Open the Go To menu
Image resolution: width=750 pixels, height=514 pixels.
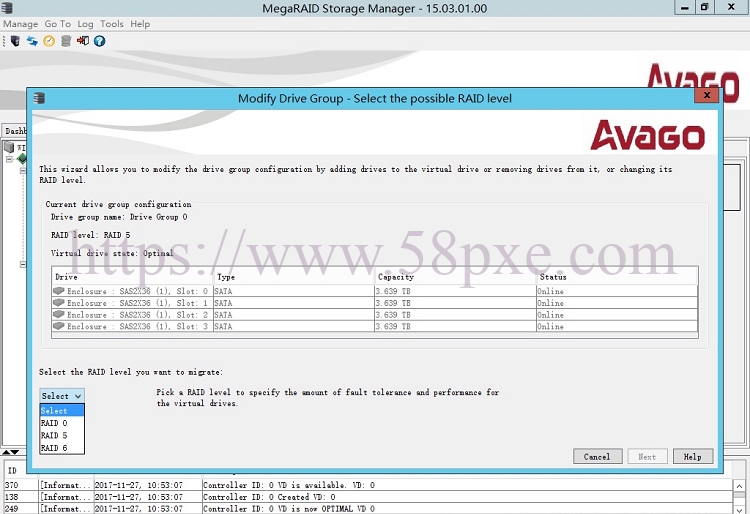pos(57,24)
